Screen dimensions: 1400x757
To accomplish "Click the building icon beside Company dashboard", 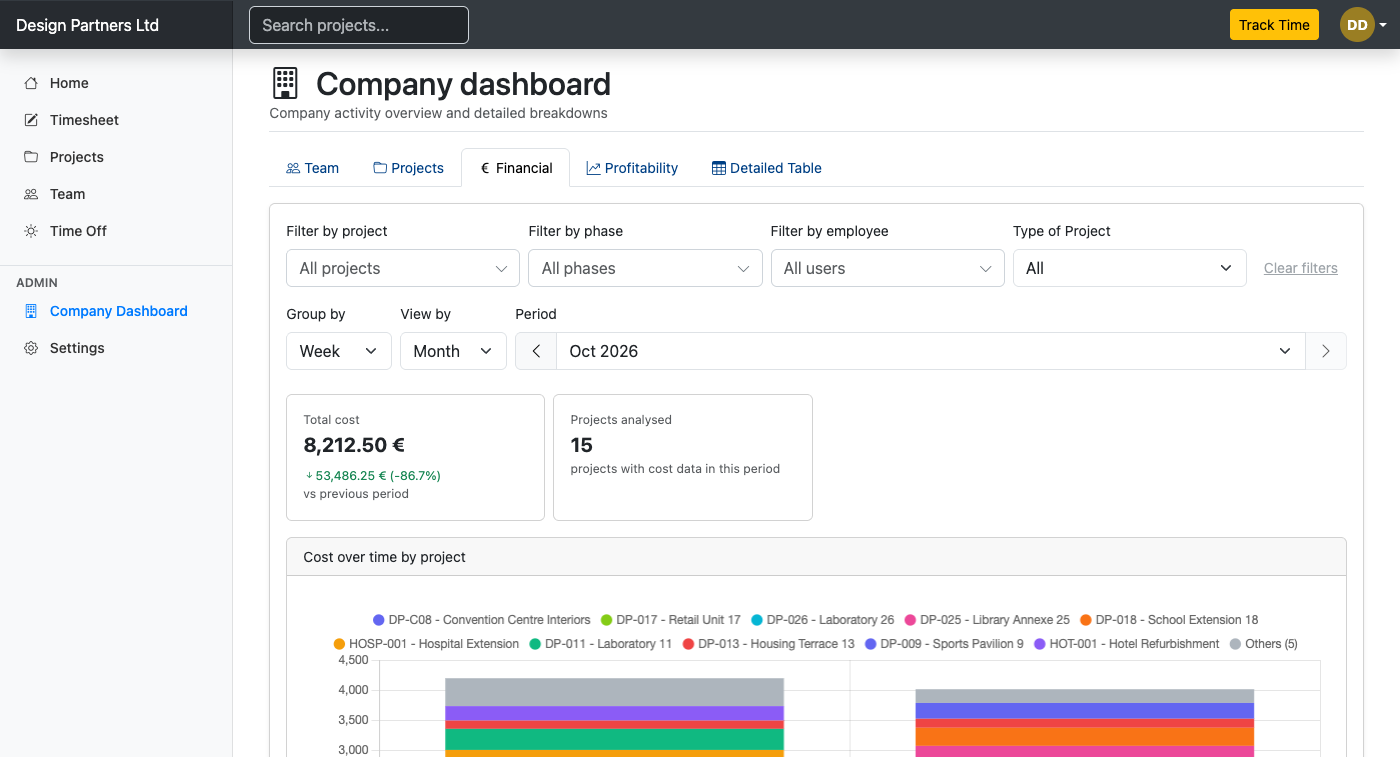I will [285, 83].
